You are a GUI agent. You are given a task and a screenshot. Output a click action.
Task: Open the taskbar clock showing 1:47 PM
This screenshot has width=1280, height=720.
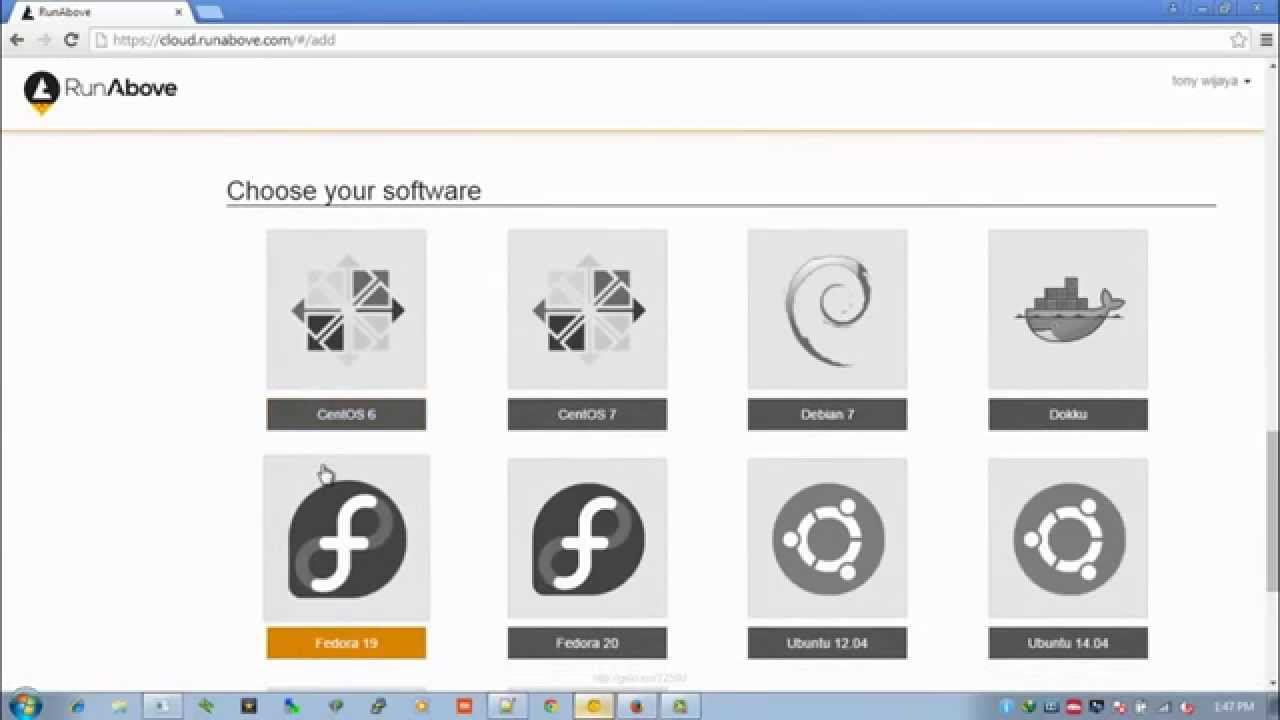pos(1233,706)
